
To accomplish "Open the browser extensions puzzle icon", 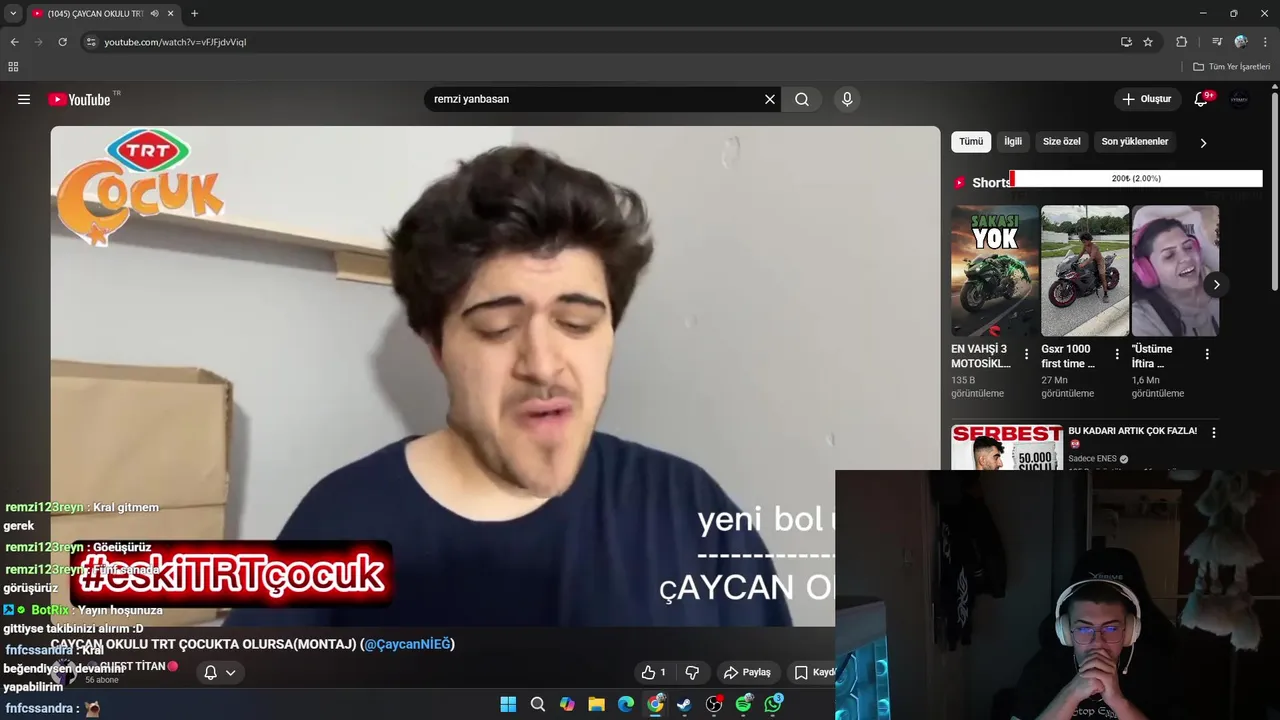I will click(1181, 42).
